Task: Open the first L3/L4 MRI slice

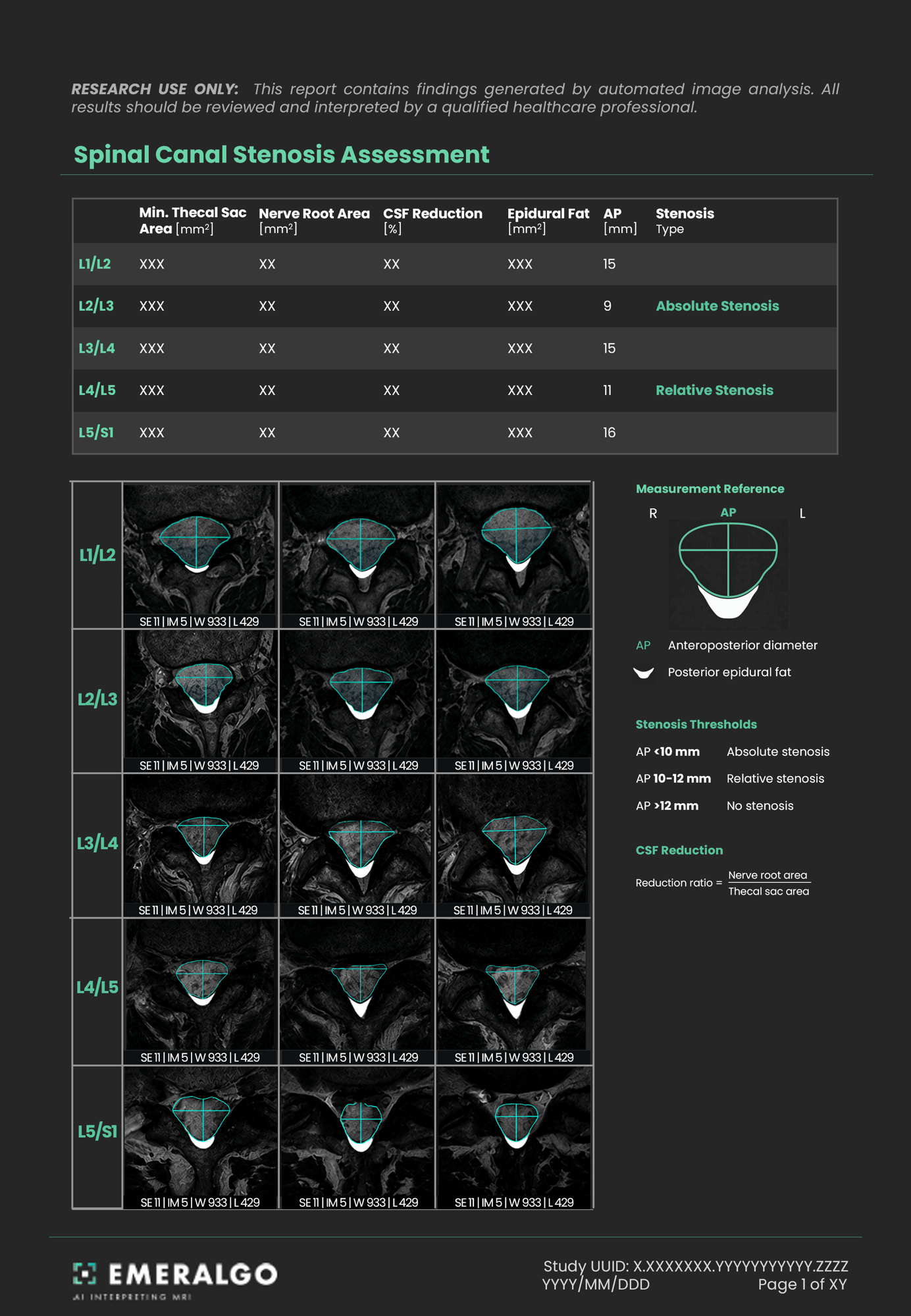Action: point(199,845)
